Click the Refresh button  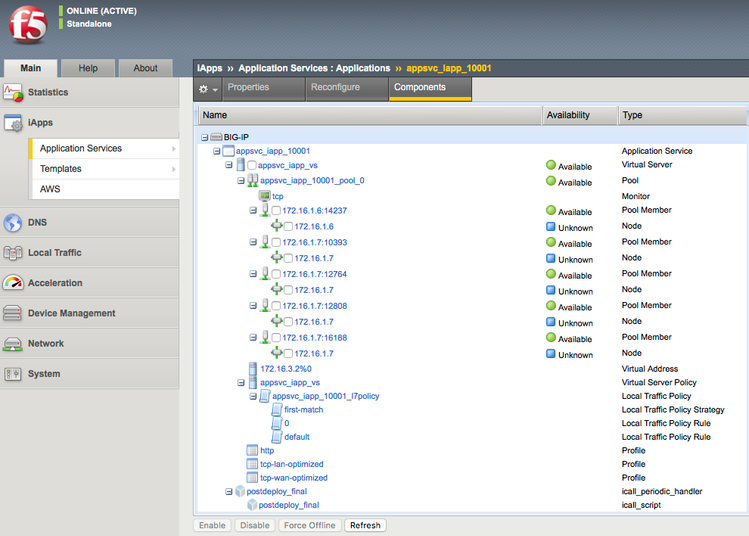[x=365, y=525]
